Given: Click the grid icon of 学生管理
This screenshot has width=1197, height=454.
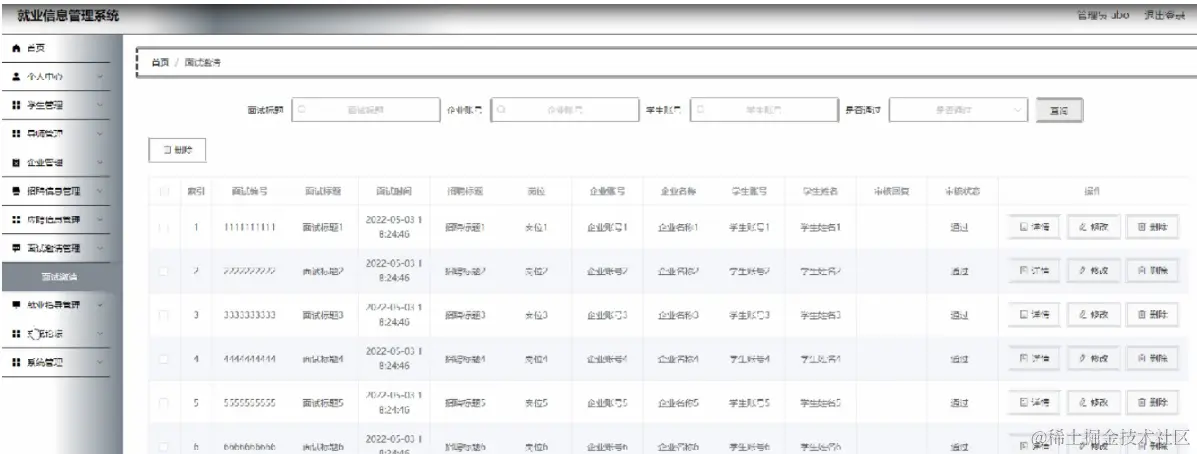Looking at the screenshot, I should click(16, 105).
